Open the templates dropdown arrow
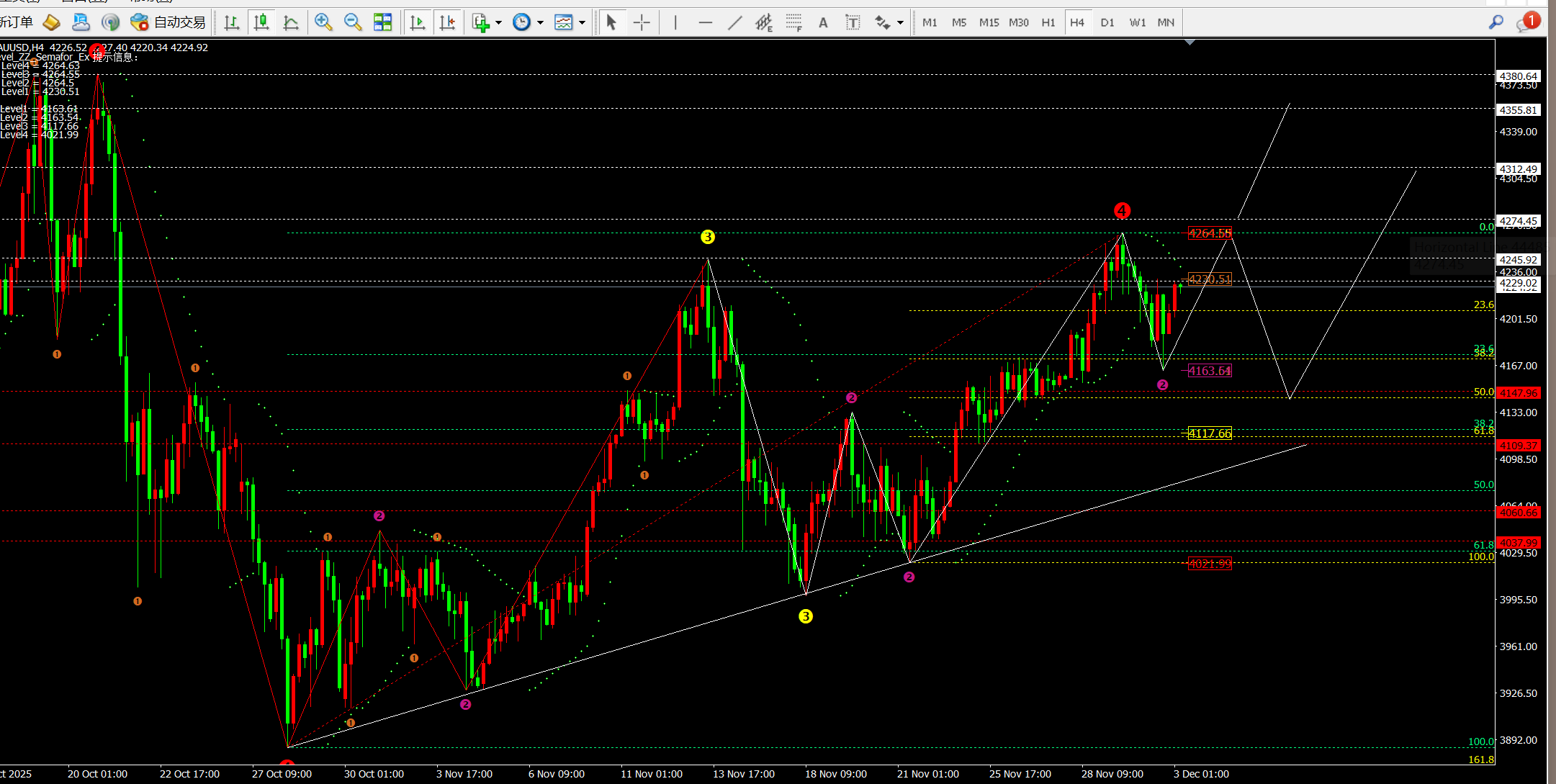 [x=582, y=22]
